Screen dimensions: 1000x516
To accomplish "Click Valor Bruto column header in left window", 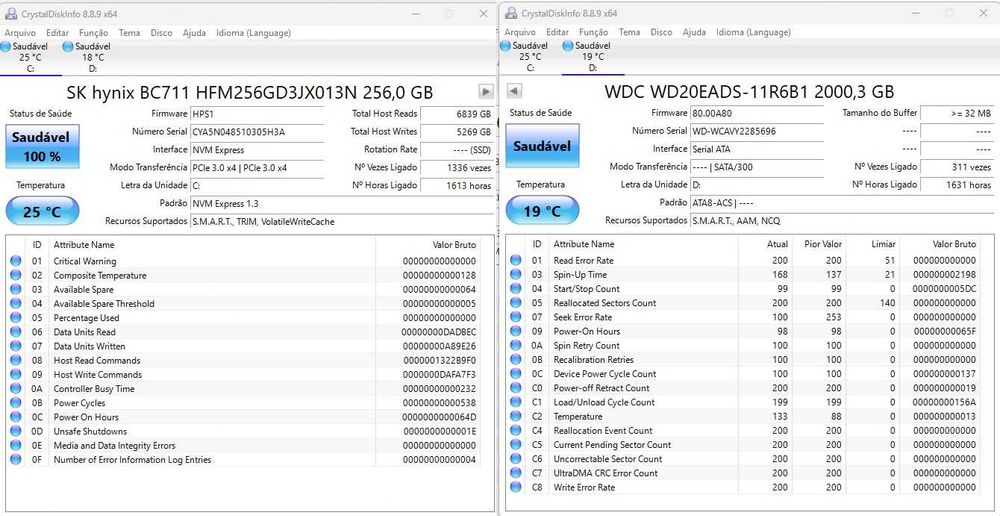I will click(454, 245).
